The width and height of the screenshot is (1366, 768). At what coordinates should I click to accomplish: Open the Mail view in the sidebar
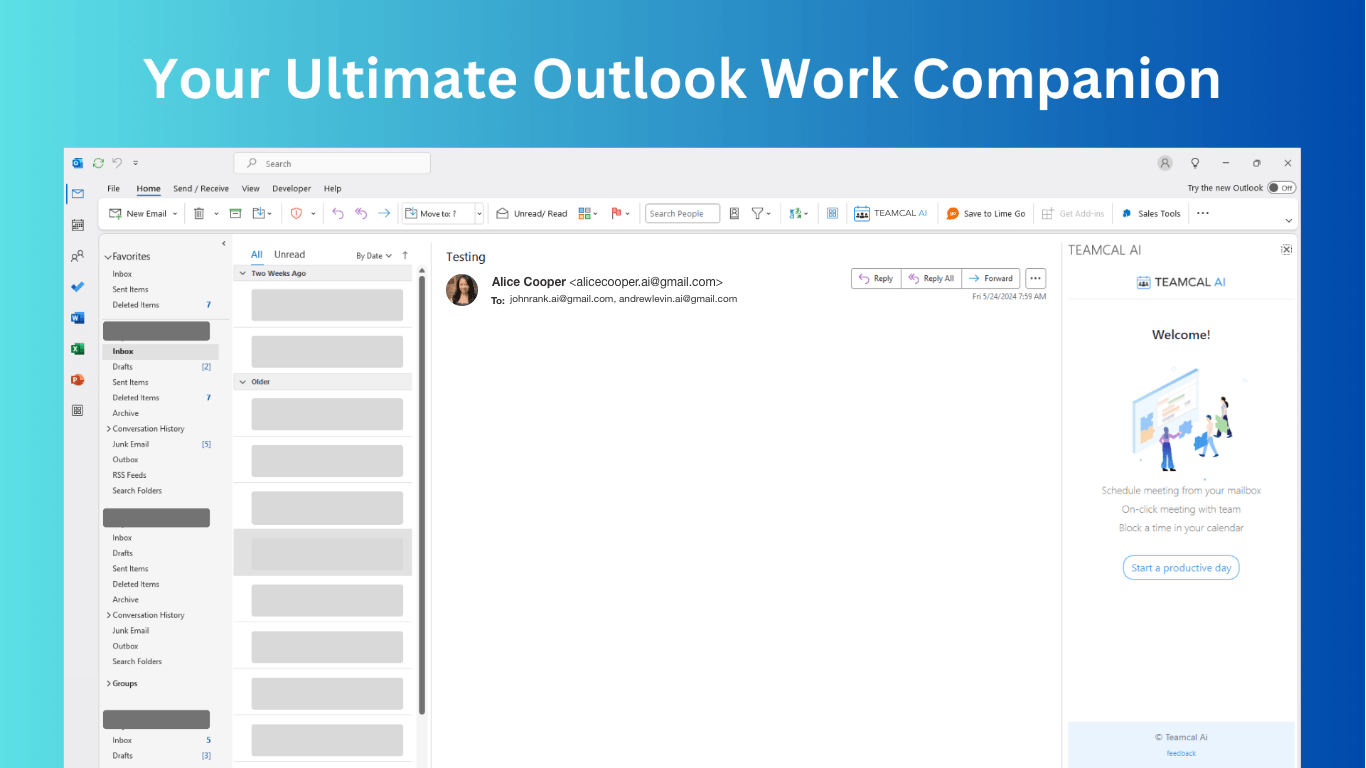pos(77,193)
